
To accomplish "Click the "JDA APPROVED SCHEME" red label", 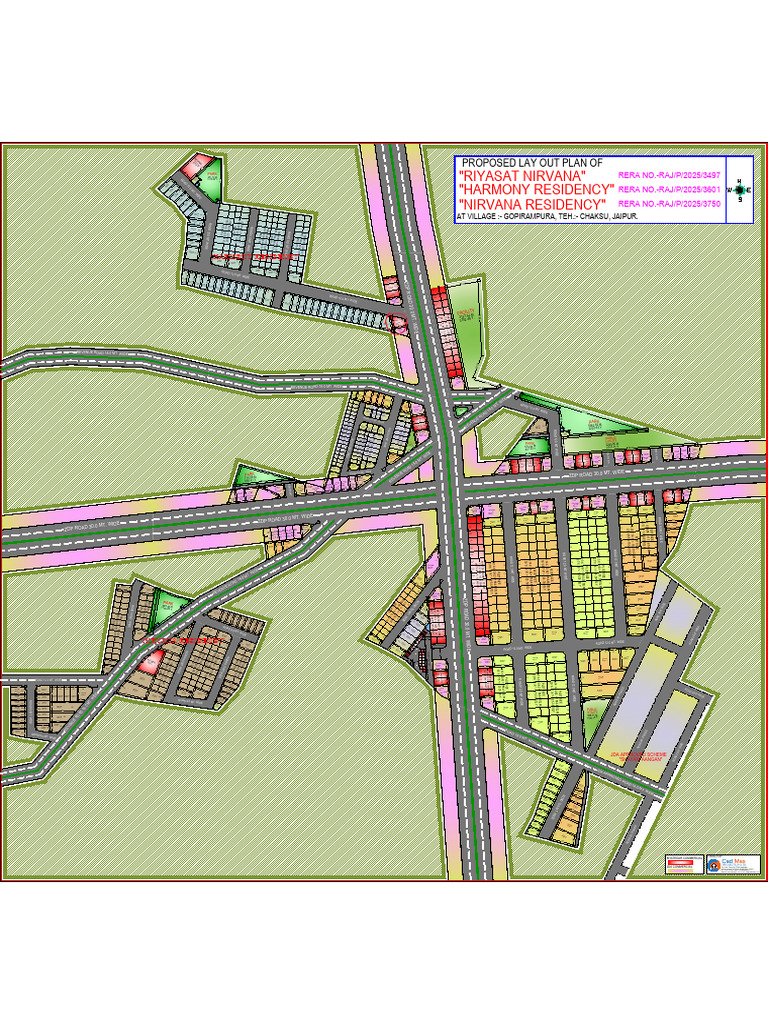I will (637, 754).
